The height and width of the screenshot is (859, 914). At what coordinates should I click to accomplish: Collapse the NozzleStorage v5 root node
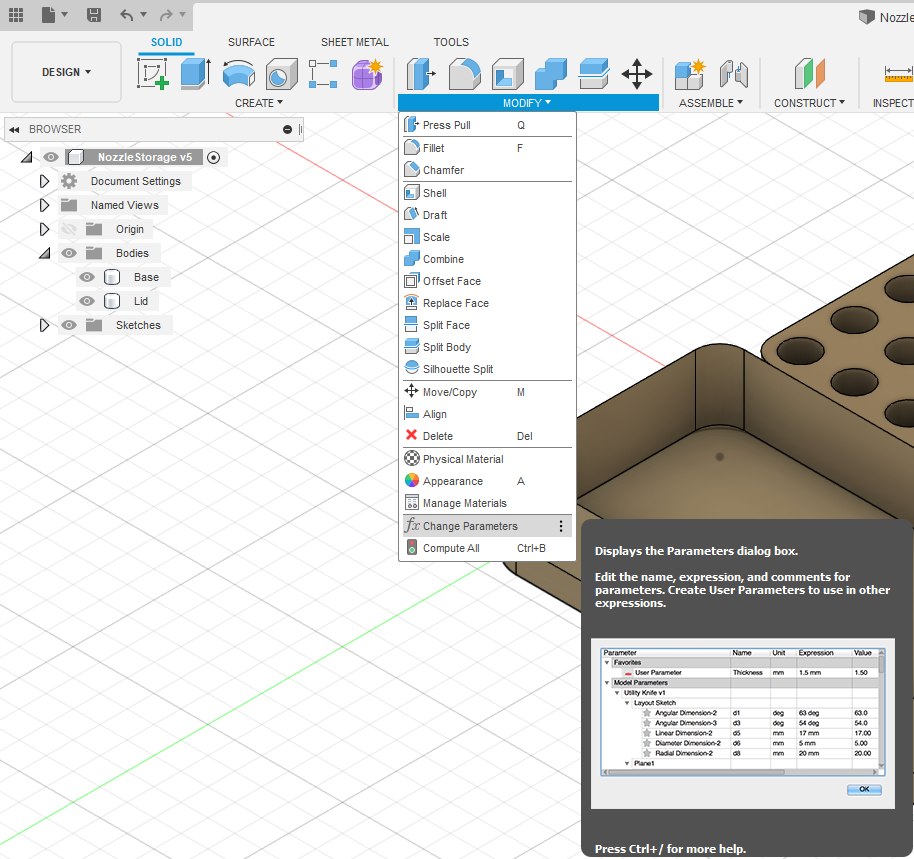point(26,157)
